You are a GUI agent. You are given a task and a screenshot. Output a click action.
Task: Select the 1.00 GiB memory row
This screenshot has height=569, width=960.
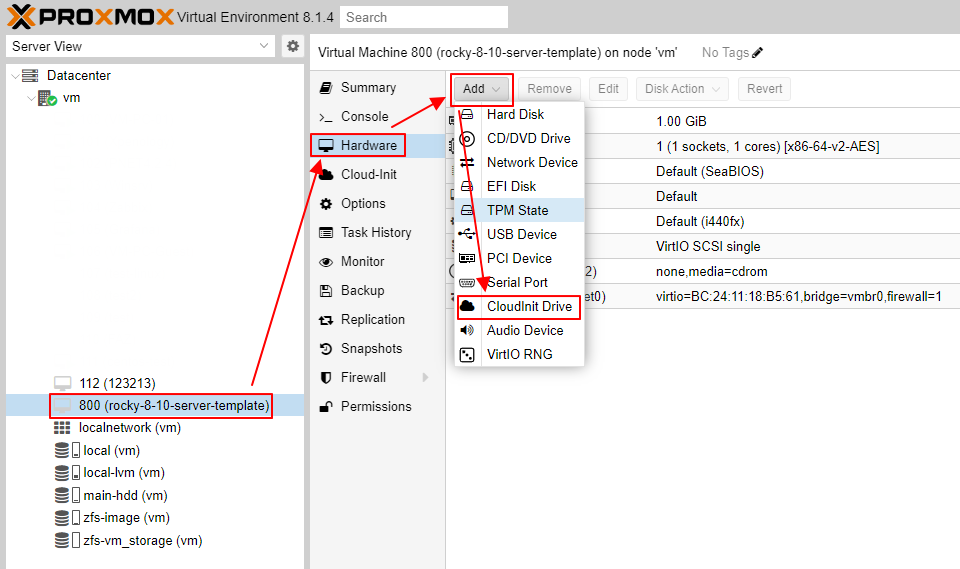click(703, 121)
